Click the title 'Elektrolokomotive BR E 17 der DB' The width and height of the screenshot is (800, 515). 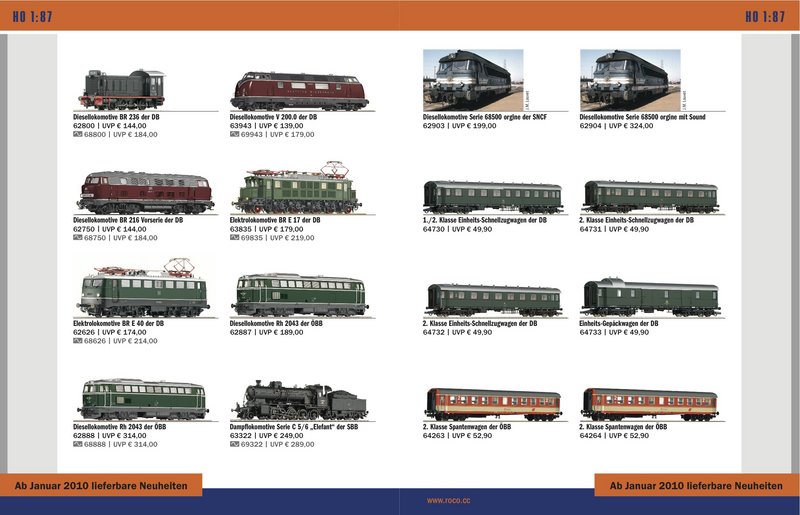pyautogui.click(x=275, y=220)
